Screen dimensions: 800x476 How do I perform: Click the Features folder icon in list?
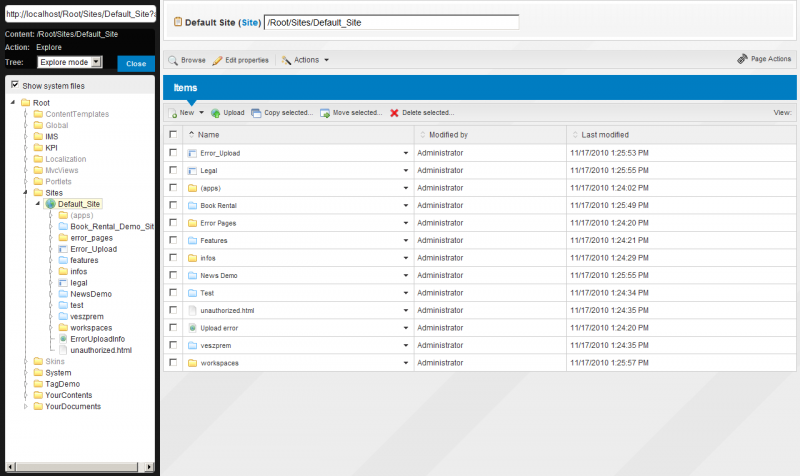pyautogui.click(x=192, y=240)
